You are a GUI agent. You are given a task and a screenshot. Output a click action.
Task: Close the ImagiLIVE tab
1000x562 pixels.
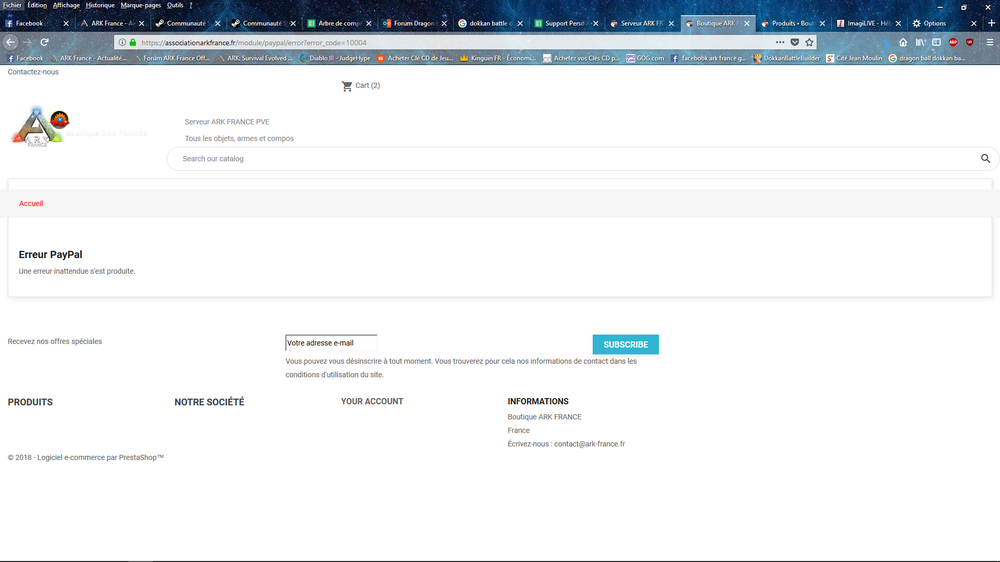[898, 24]
